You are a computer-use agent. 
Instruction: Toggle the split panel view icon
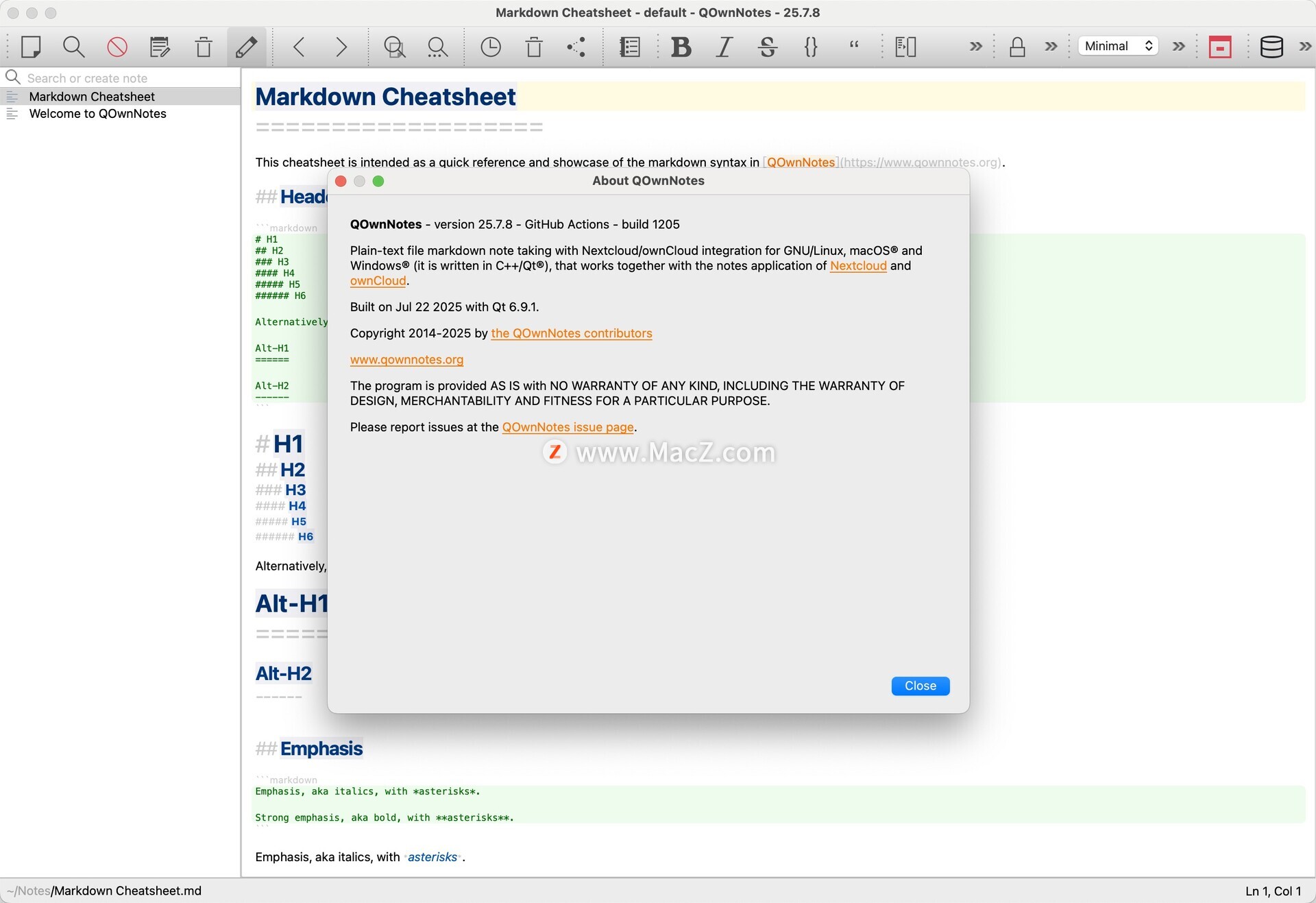pyautogui.click(x=906, y=47)
